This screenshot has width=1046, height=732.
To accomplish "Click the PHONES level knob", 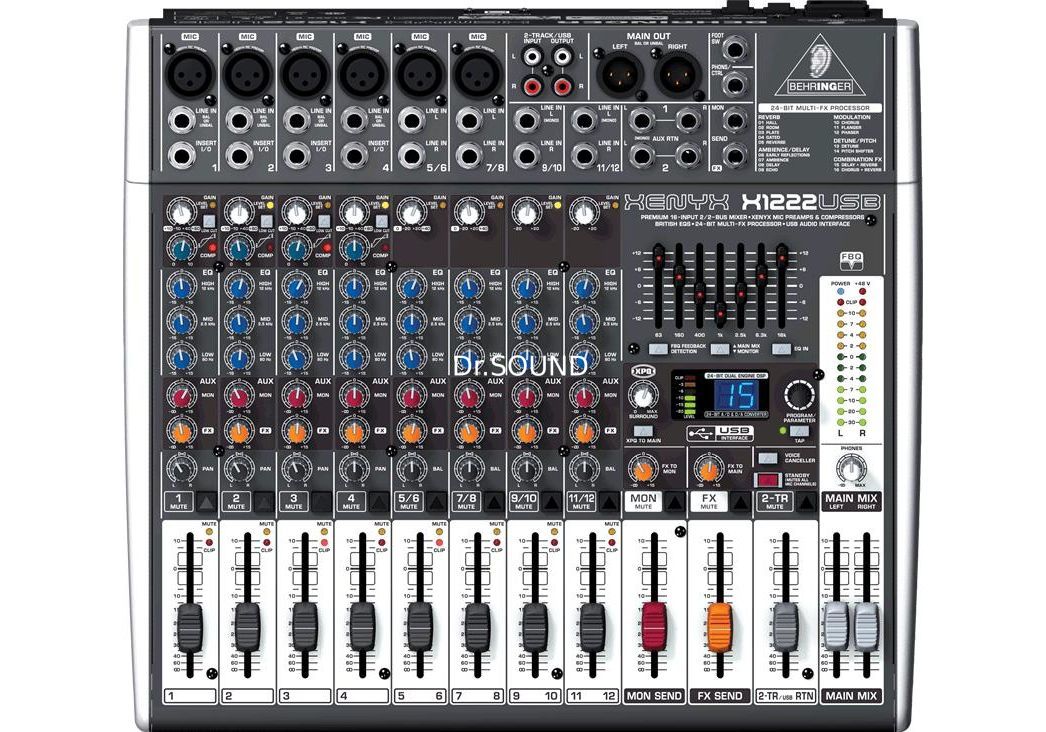I will coord(851,468).
